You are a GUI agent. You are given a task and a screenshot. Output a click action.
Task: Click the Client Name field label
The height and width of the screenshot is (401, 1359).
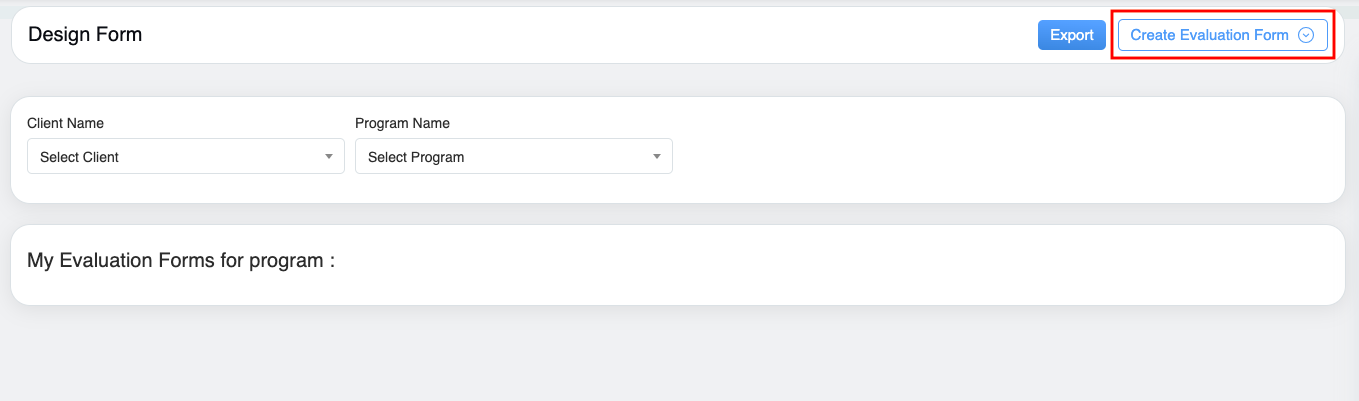(65, 123)
